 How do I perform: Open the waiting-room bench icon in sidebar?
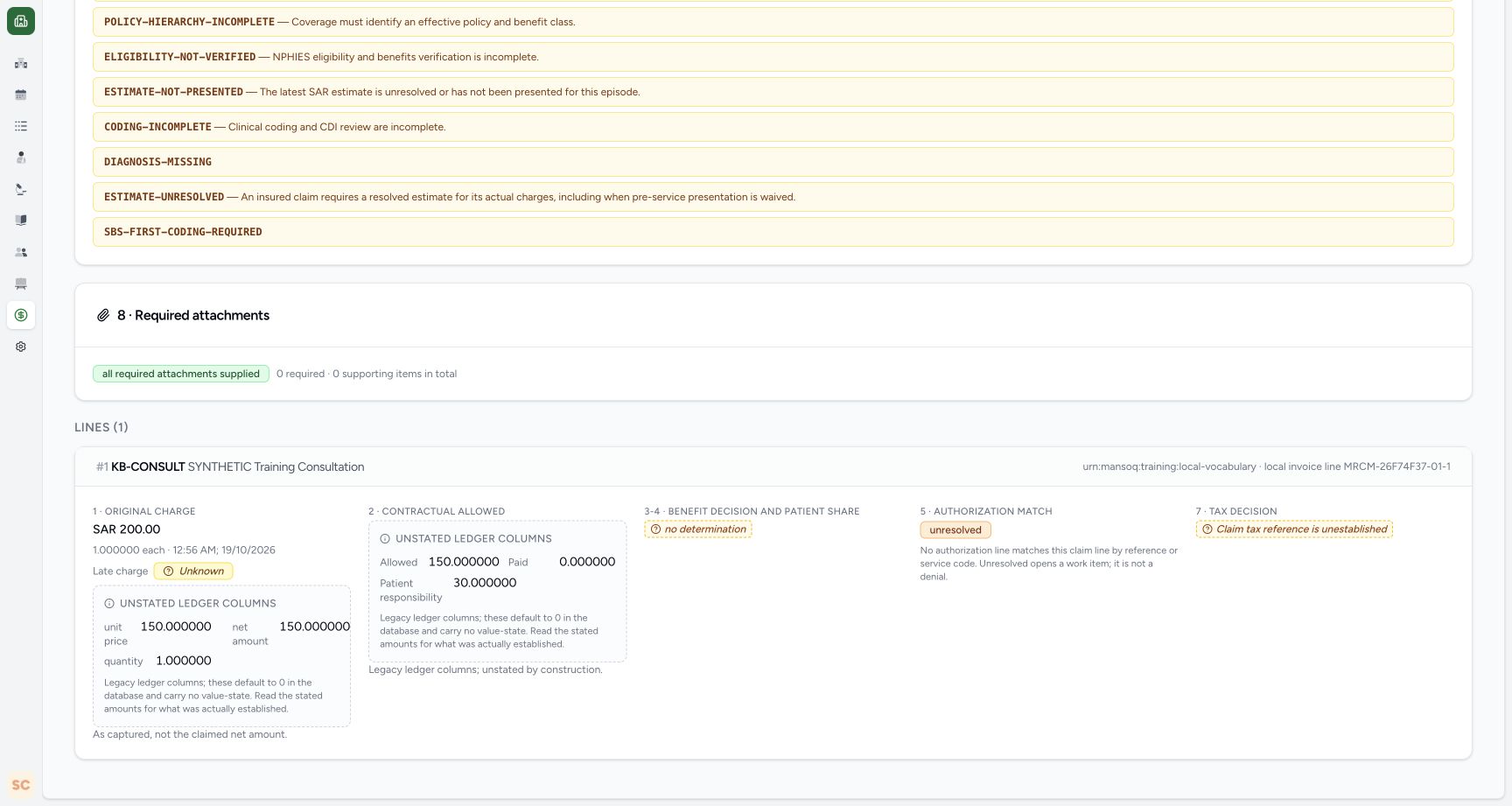(x=21, y=284)
